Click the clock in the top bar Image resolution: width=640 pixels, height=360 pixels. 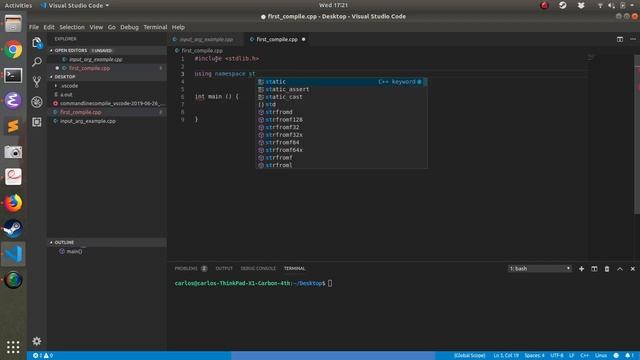point(333,5)
